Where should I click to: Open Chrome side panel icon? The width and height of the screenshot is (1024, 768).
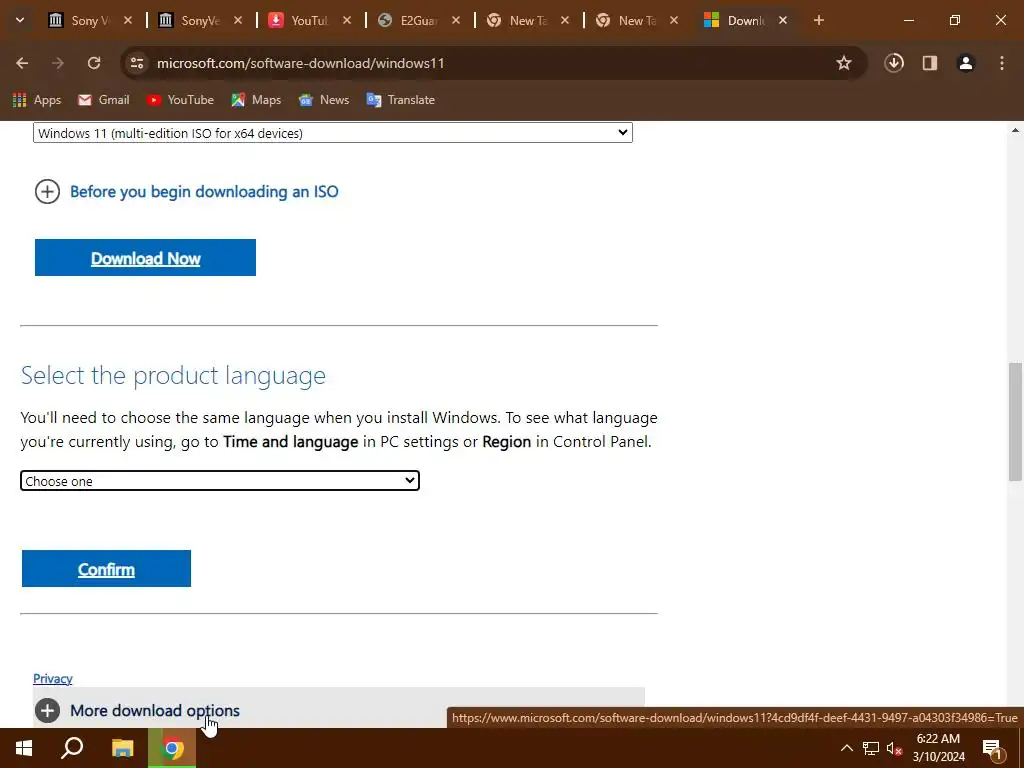pos(930,63)
